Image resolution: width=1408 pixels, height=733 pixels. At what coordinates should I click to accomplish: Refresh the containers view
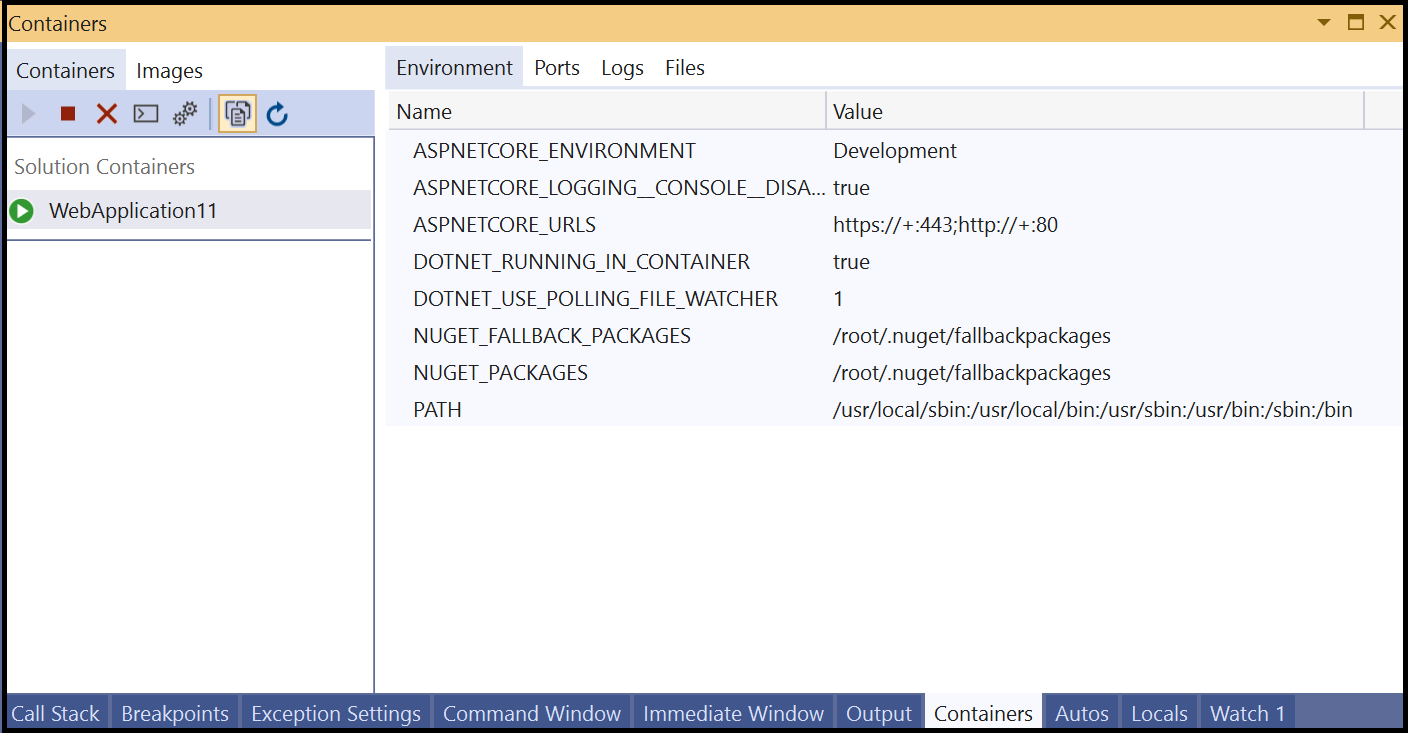tap(277, 113)
